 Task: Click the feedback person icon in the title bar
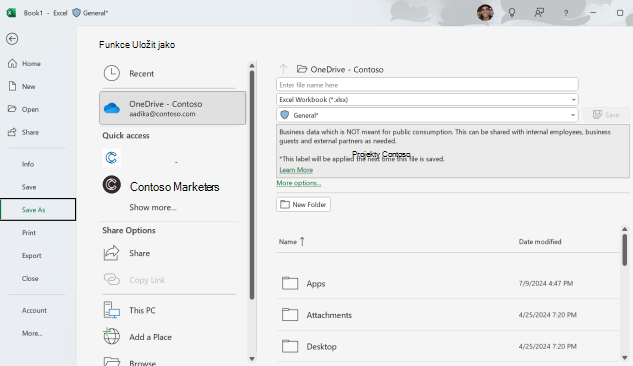[x=539, y=13]
